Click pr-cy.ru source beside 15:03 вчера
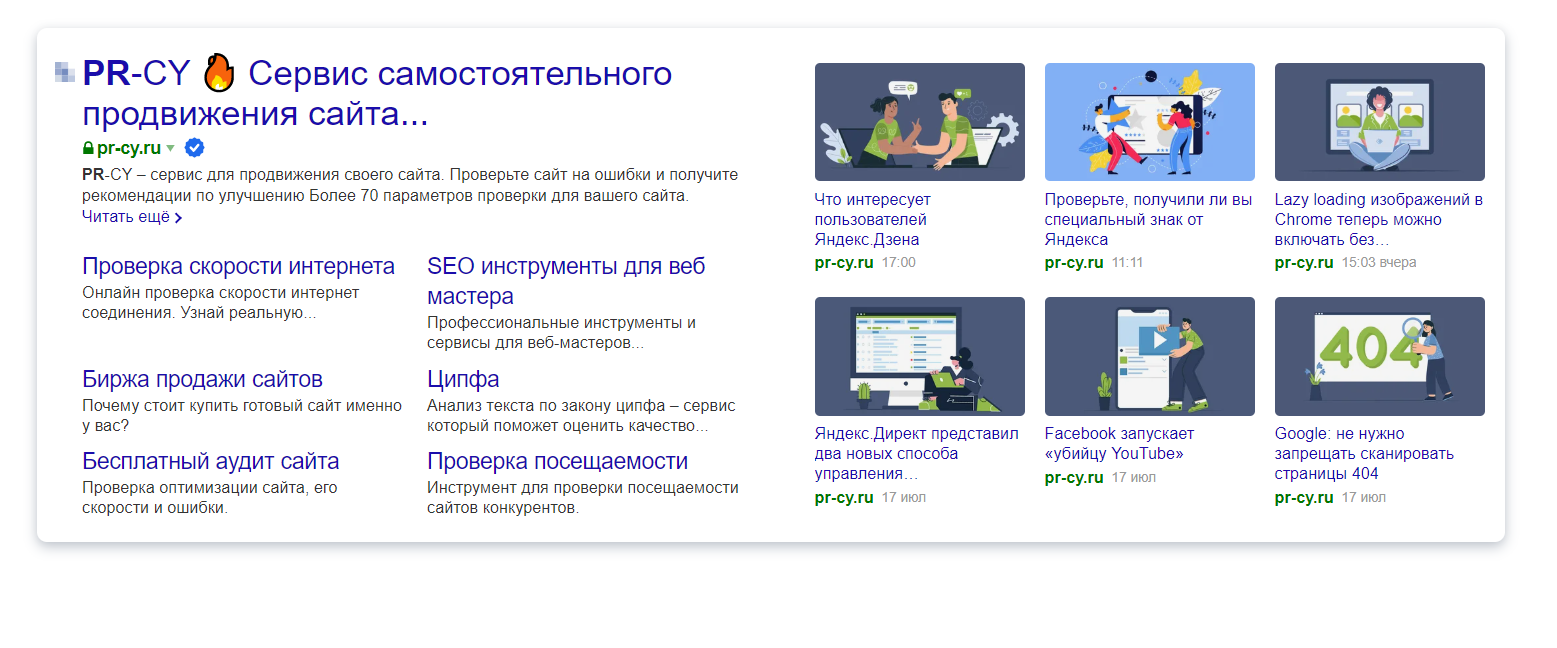Screen dimensions: 1557x648 click(x=1304, y=263)
